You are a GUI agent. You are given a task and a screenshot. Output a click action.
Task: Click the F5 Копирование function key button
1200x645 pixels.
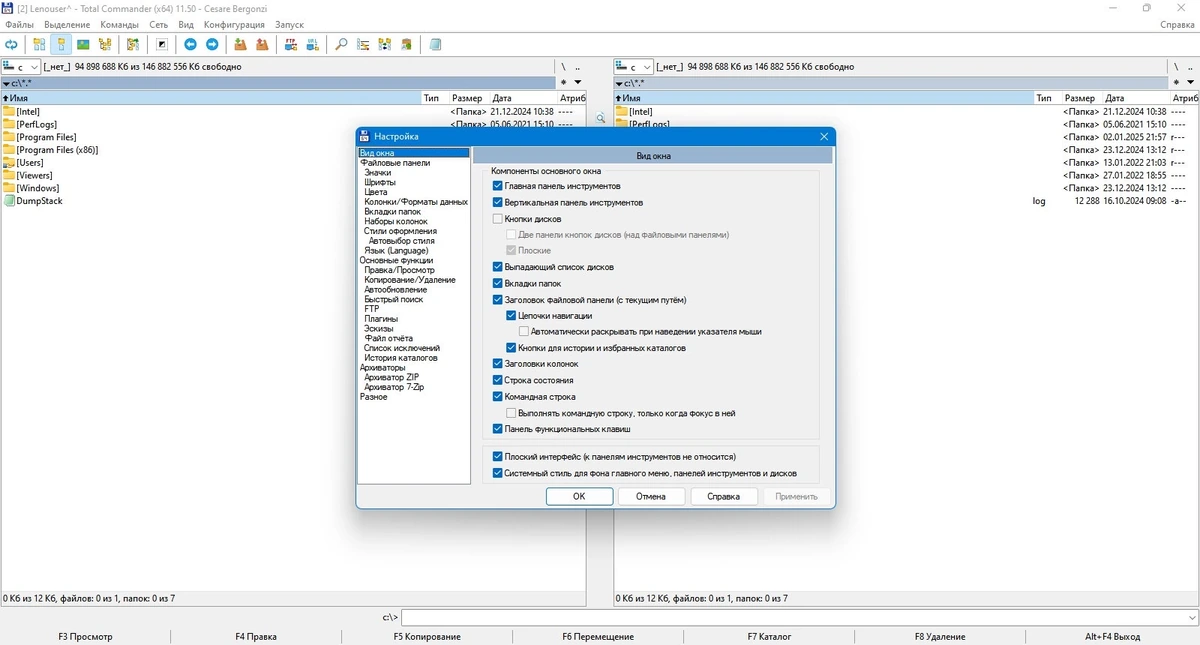427,636
